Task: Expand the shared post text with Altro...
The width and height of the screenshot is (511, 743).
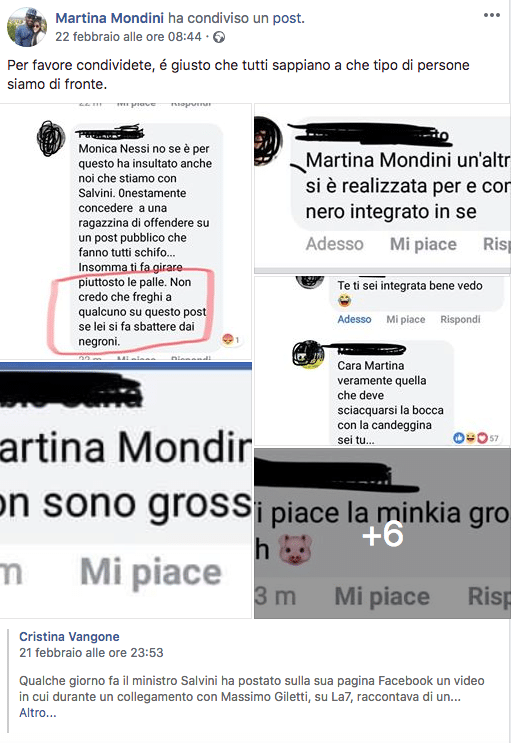Action: point(37,713)
